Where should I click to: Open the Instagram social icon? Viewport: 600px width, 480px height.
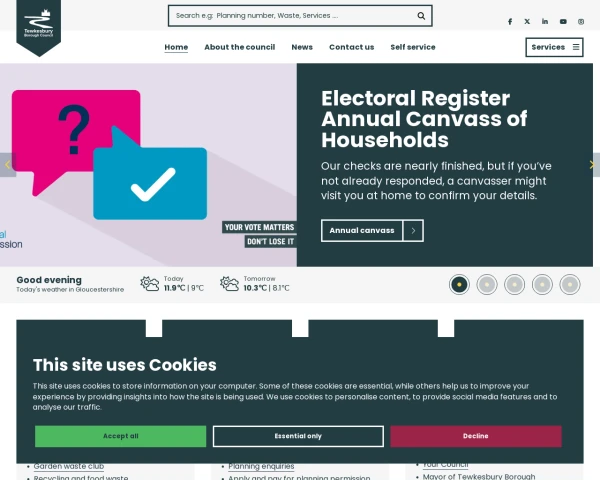tap(581, 21)
